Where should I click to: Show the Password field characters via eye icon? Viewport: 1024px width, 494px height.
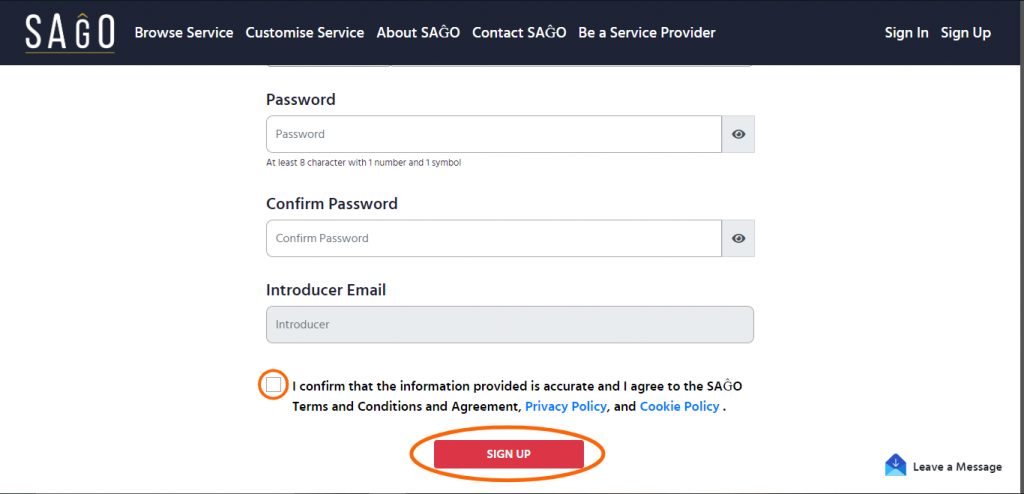tap(738, 134)
